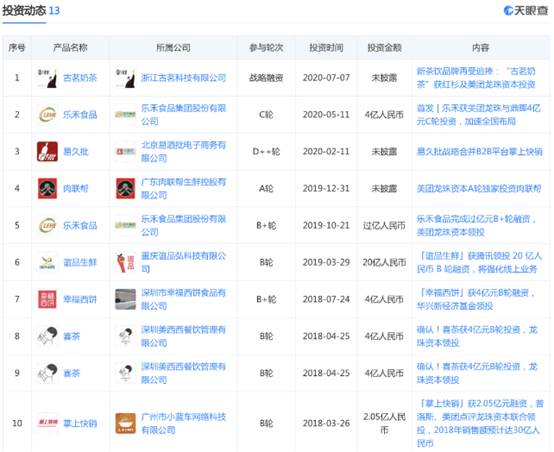Open news link 乐禾获美团龙珠4亿元C轮投资
Viewport: 554px width, 452px height.
478,115
